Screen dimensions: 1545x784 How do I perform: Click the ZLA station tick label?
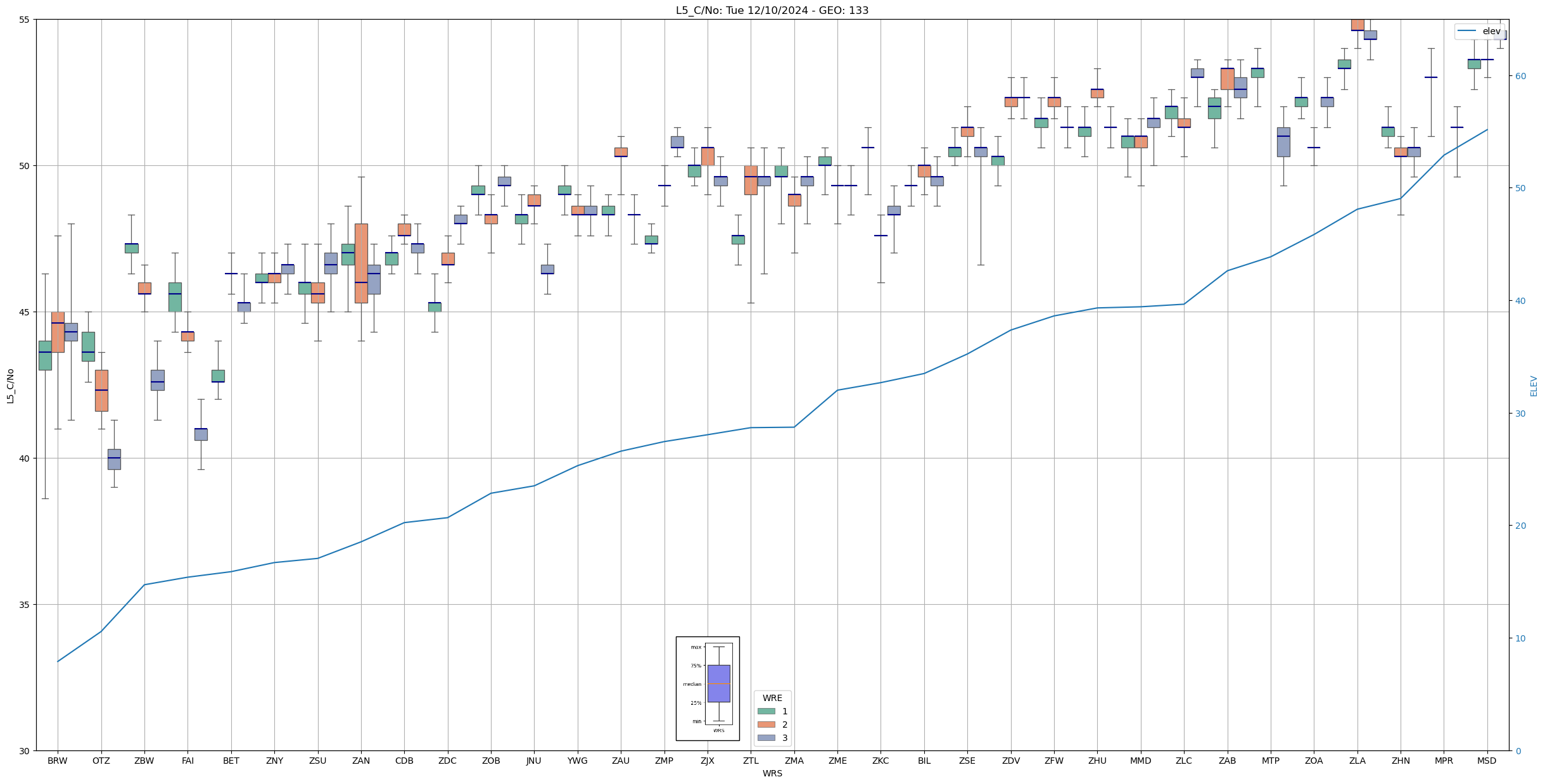click(x=1357, y=761)
